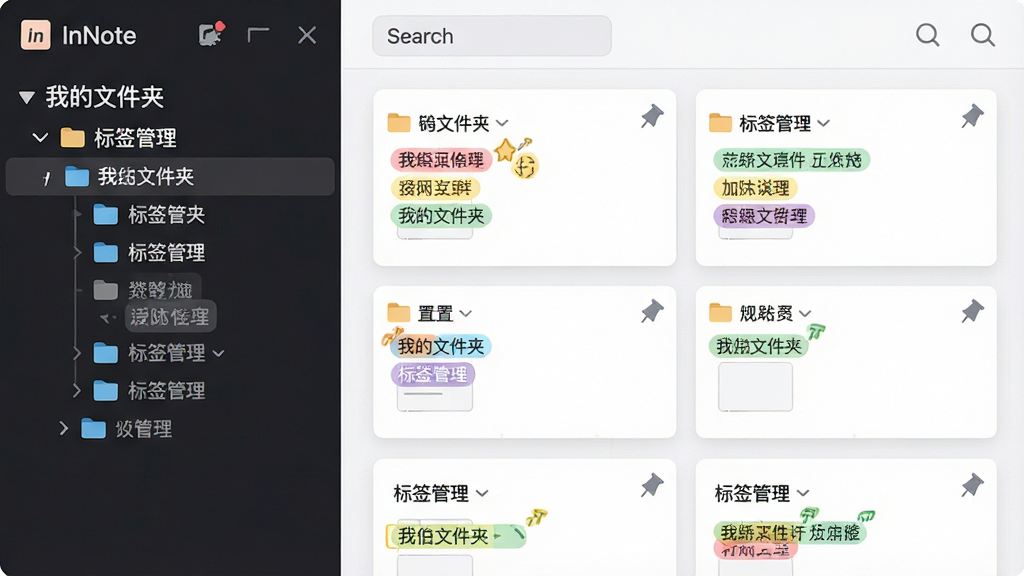Open the 鸫文件夹 card title dropdown

(502, 123)
